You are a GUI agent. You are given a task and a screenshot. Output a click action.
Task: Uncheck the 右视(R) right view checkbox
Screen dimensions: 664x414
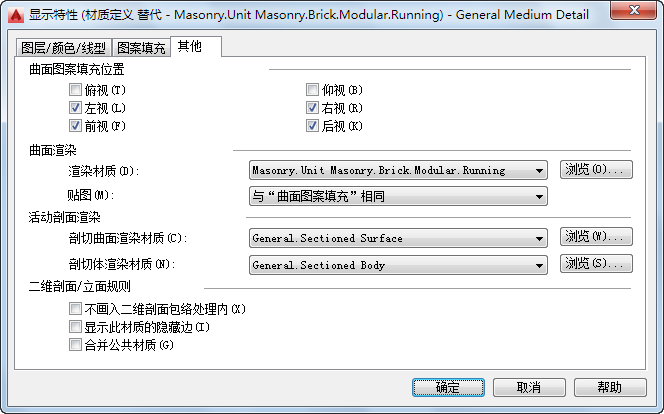(312, 108)
